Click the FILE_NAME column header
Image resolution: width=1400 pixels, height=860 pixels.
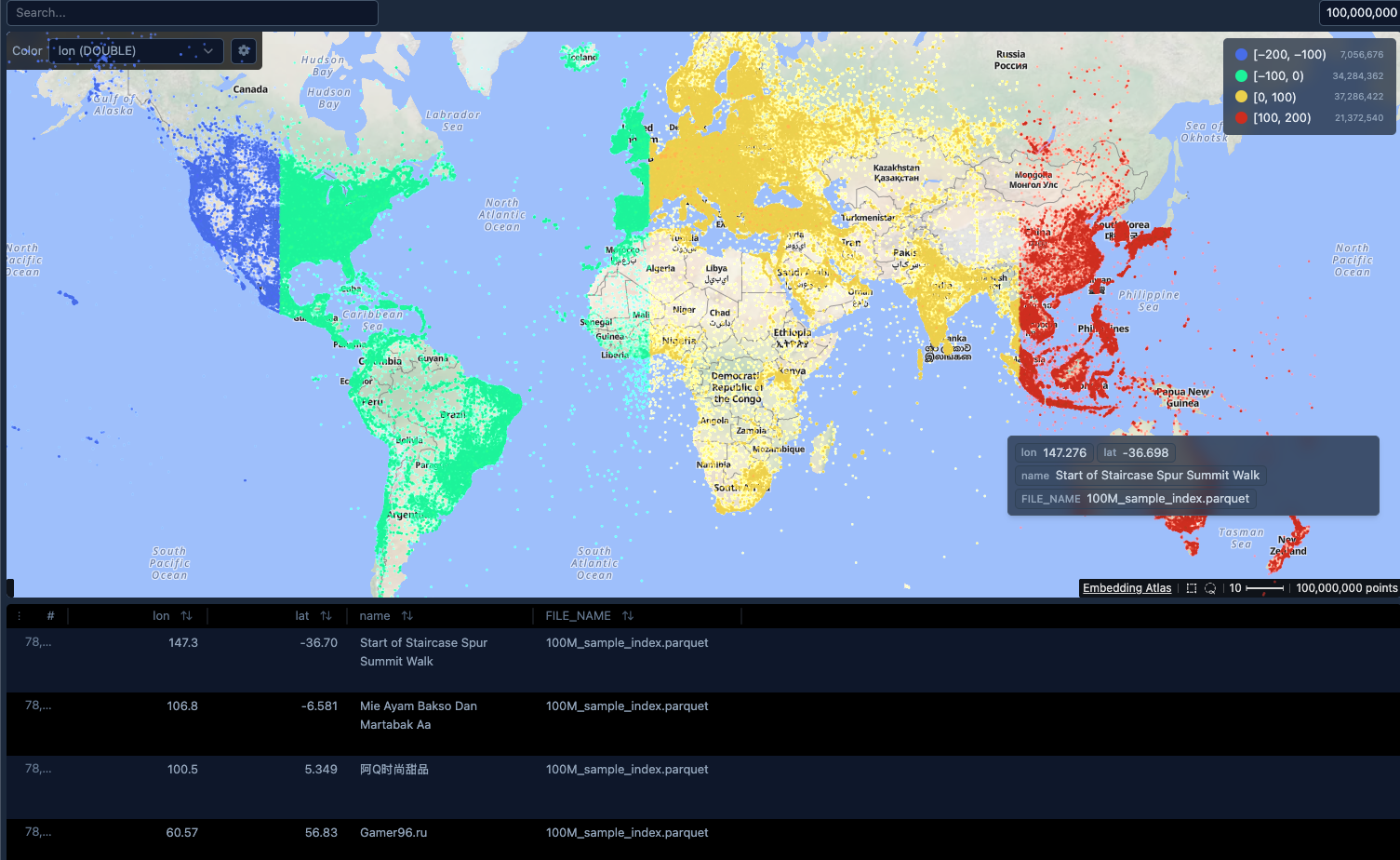pyautogui.click(x=578, y=616)
